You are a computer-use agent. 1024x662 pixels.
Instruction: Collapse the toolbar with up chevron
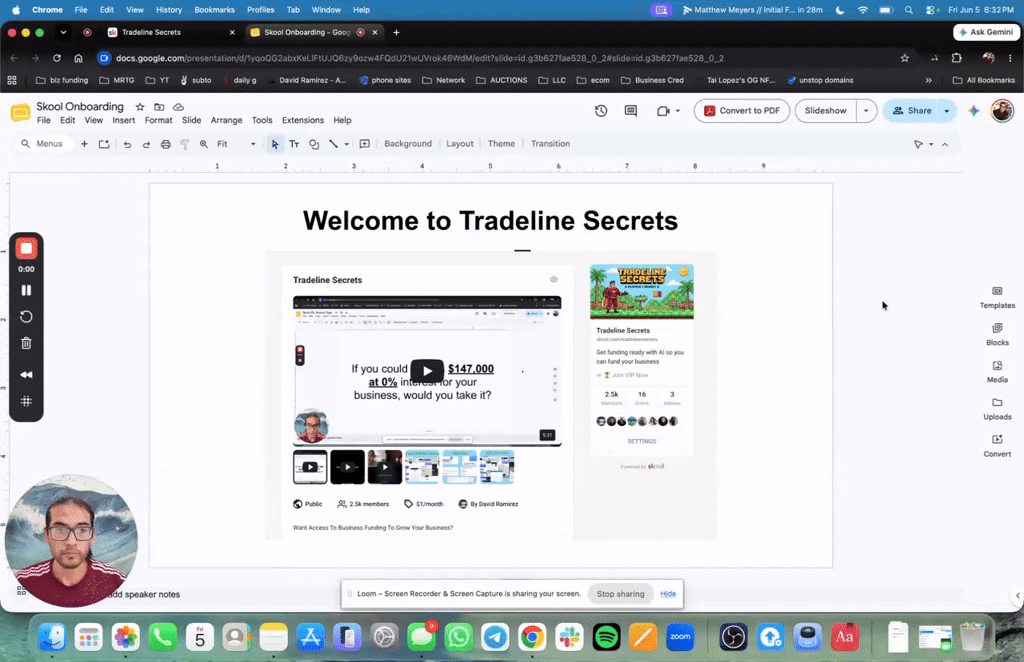point(945,144)
